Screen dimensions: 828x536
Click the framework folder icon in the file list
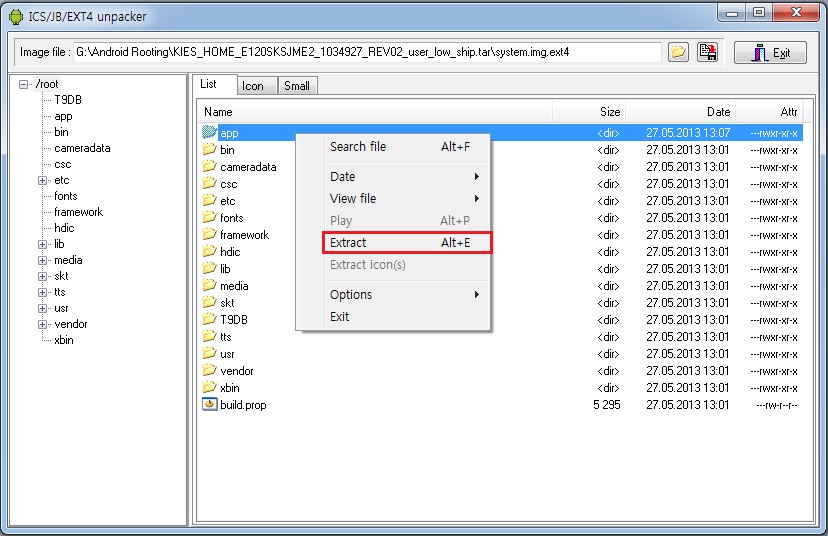[209, 235]
